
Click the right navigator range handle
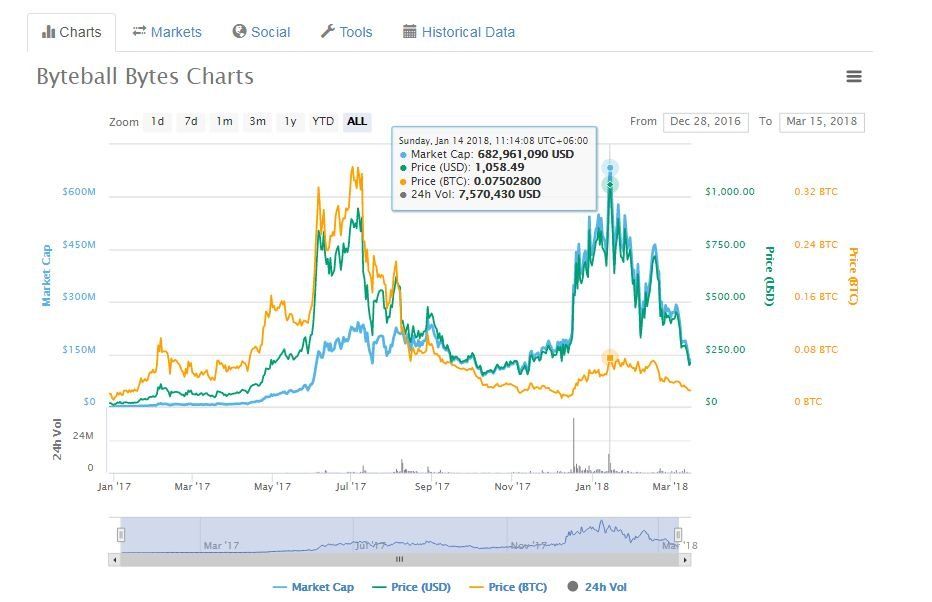pyautogui.click(x=678, y=535)
